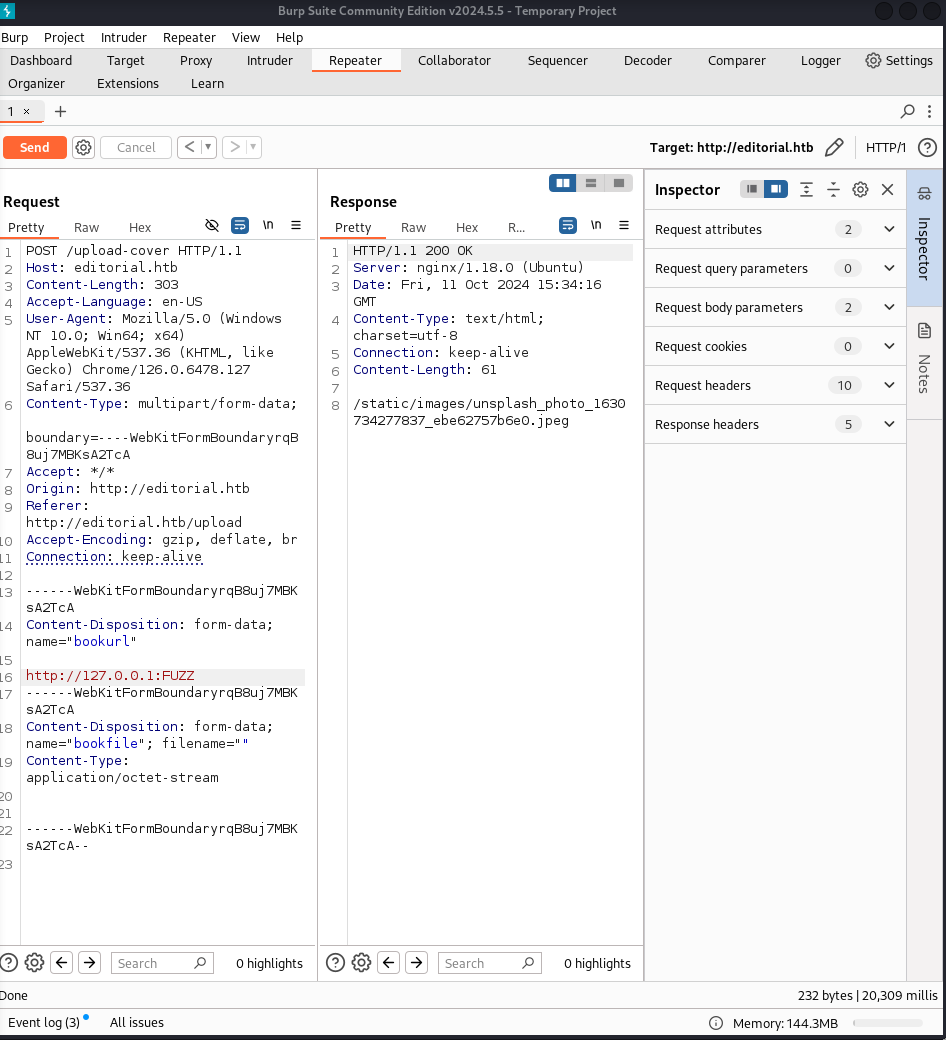The width and height of the screenshot is (946, 1040).
Task: Toggle request hidden characters eye-slash icon
Action: [x=212, y=226]
